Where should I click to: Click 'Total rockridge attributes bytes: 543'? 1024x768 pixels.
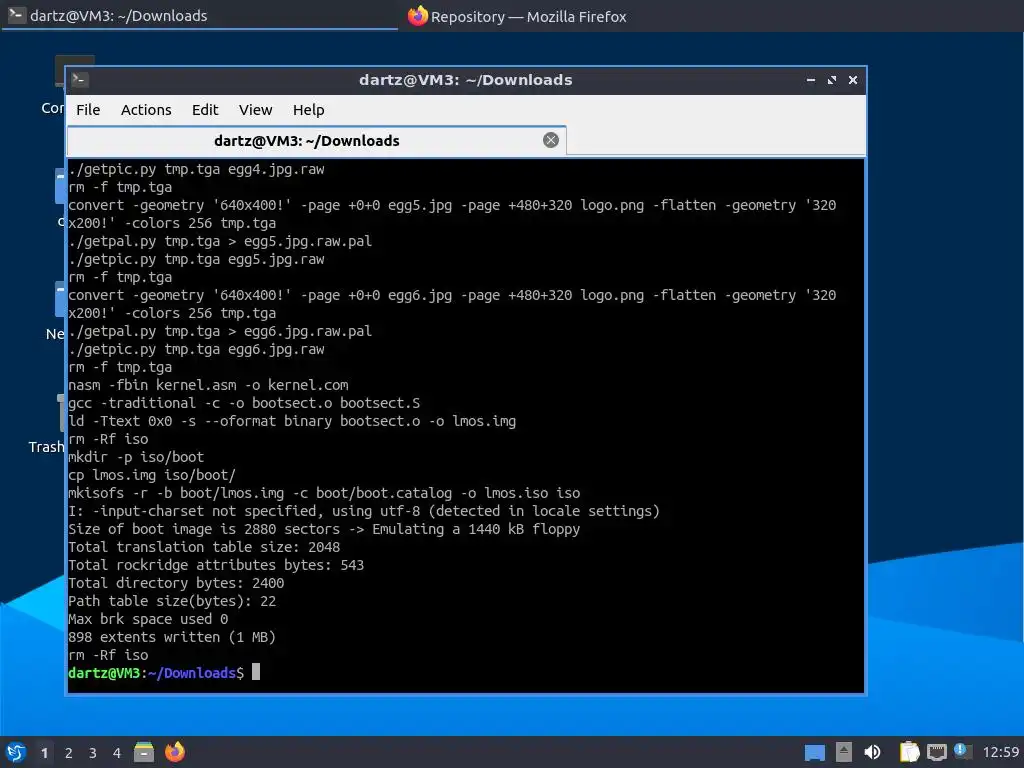[216, 565]
